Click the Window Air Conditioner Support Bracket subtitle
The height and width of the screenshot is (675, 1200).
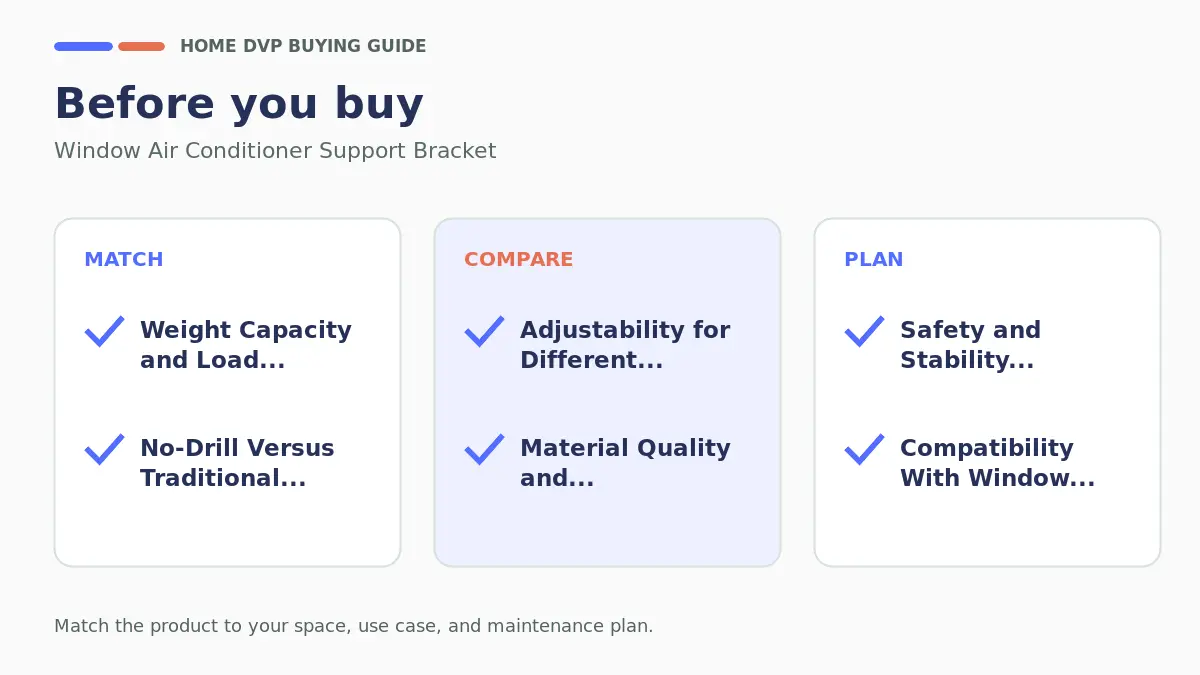point(275,151)
